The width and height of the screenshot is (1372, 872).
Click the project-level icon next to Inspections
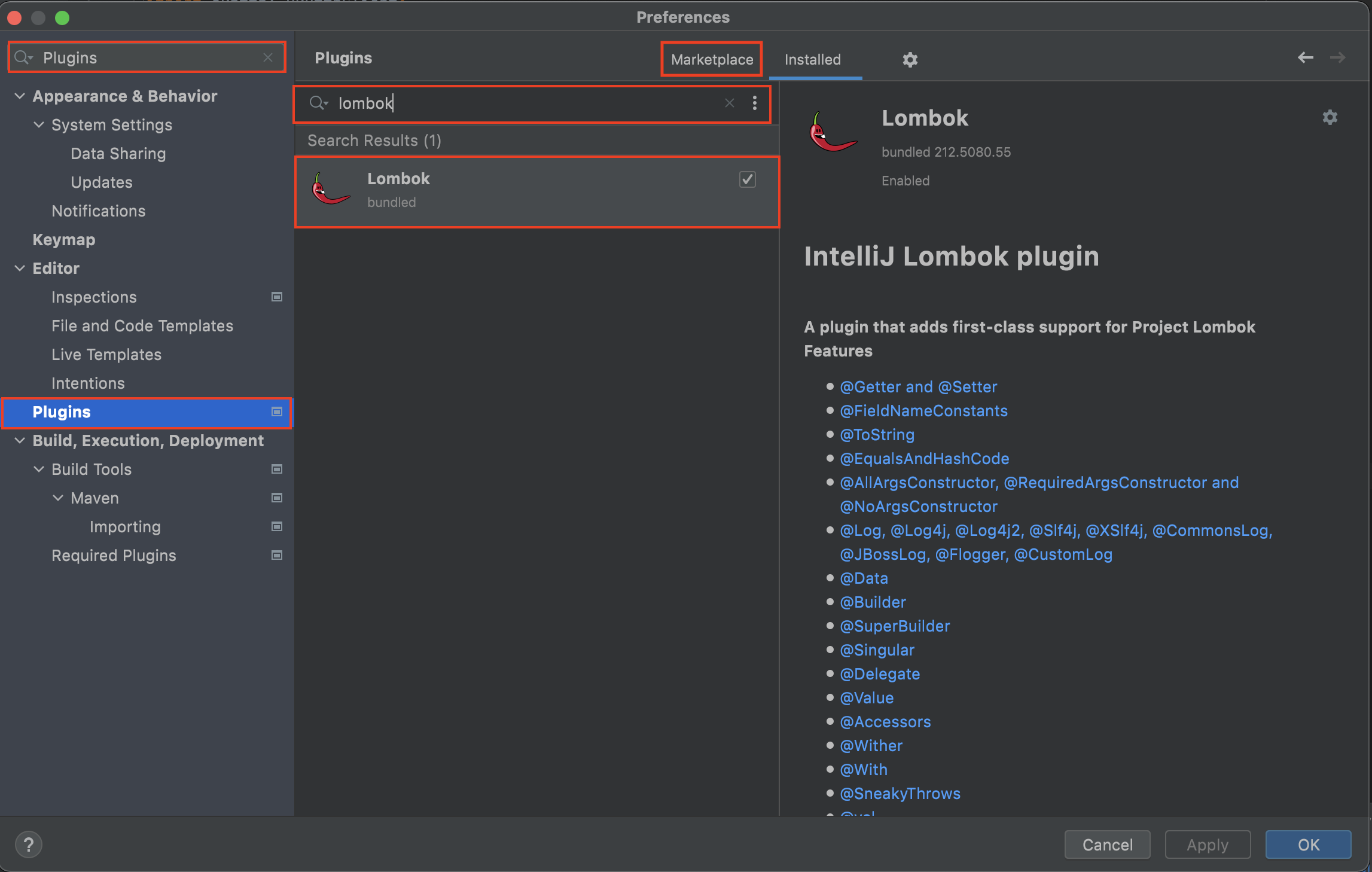(x=277, y=297)
